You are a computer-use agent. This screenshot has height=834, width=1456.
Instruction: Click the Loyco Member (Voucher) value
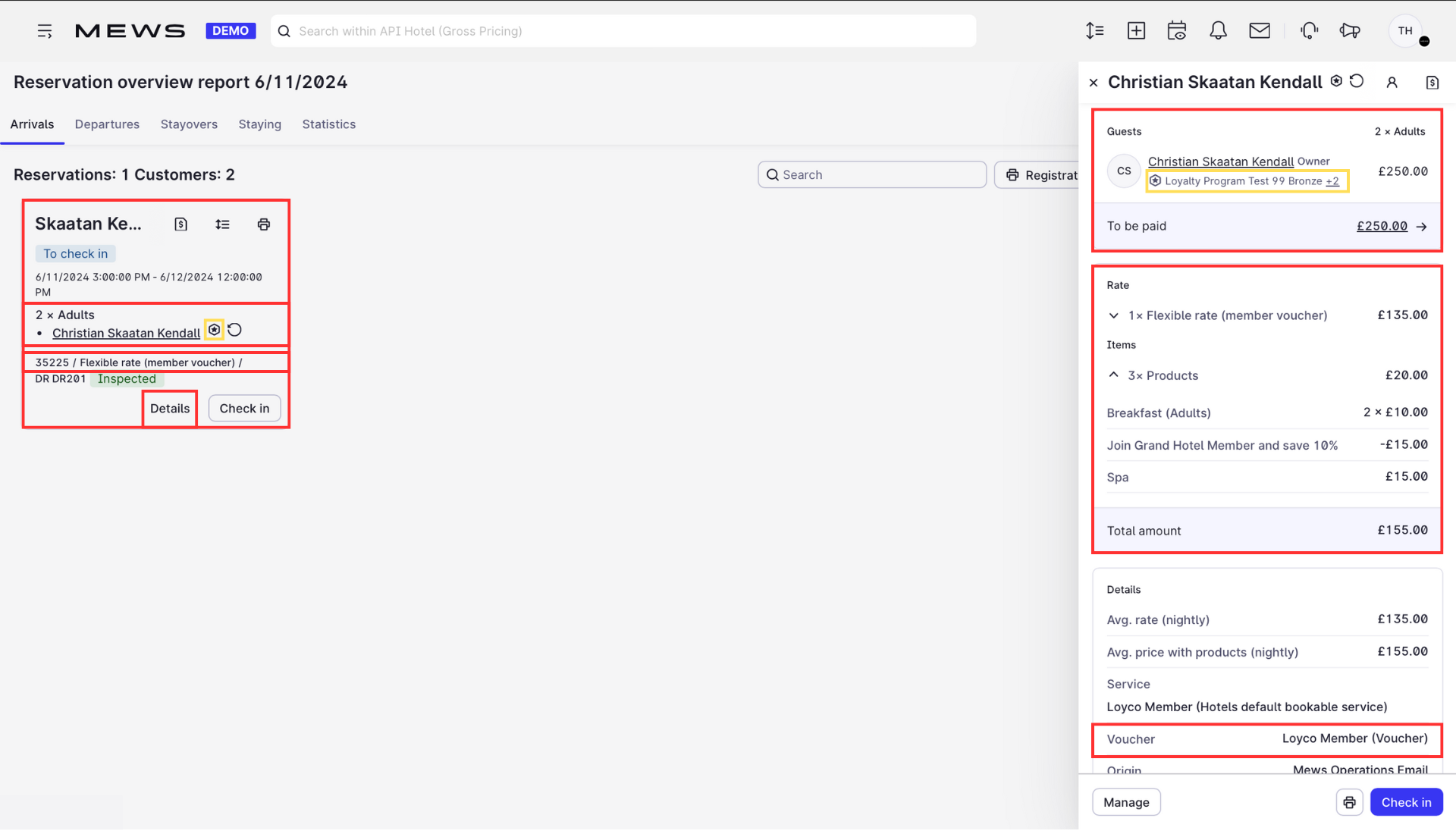pyautogui.click(x=1355, y=739)
